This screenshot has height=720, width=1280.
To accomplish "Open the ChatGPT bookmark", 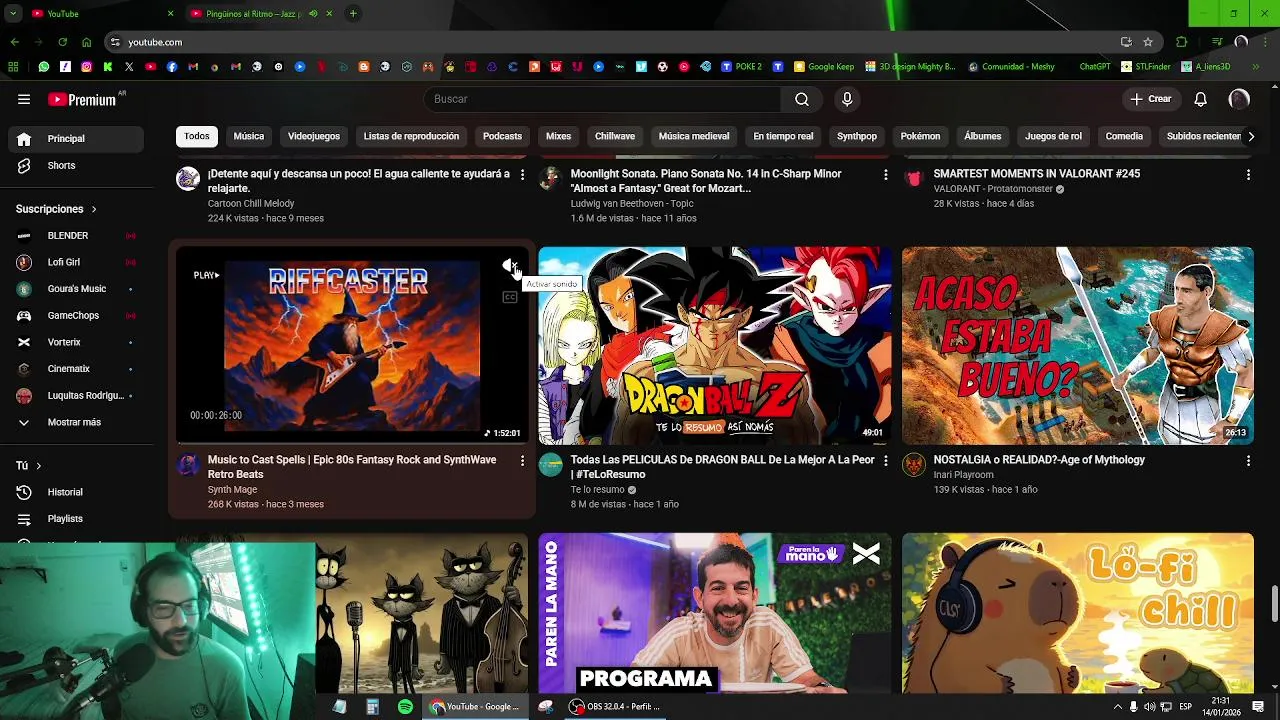I will pyautogui.click(x=1094, y=67).
